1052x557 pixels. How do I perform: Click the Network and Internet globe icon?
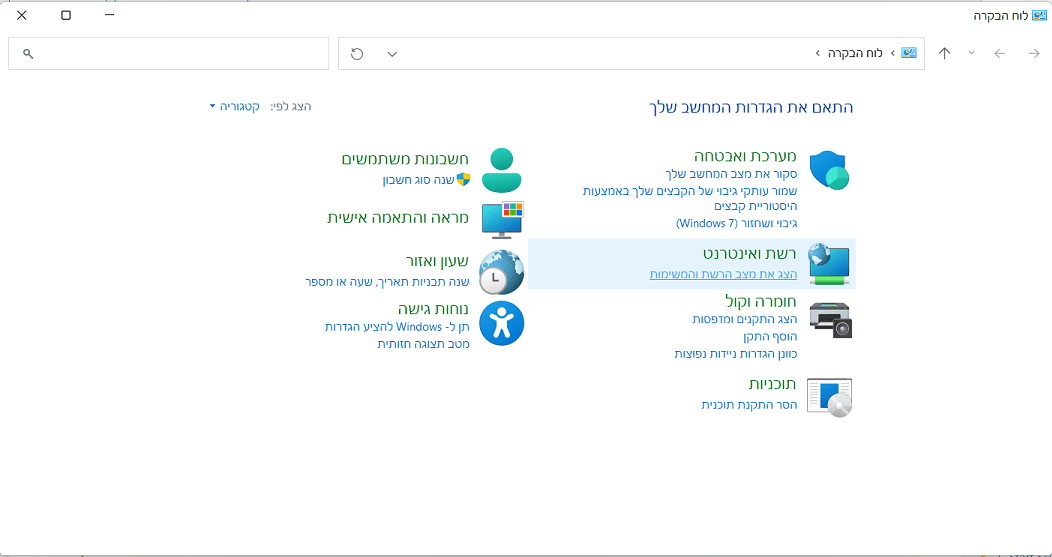(x=829, y=264)
